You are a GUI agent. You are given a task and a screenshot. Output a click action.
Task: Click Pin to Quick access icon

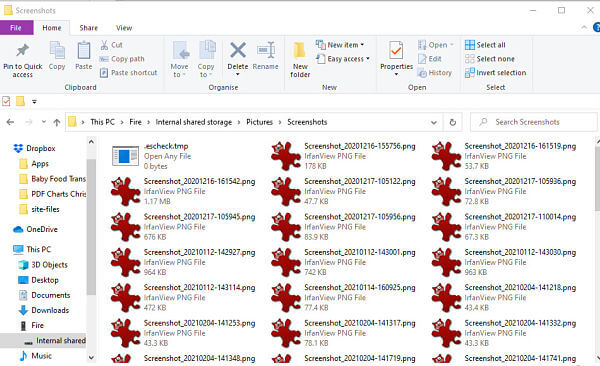22,50
